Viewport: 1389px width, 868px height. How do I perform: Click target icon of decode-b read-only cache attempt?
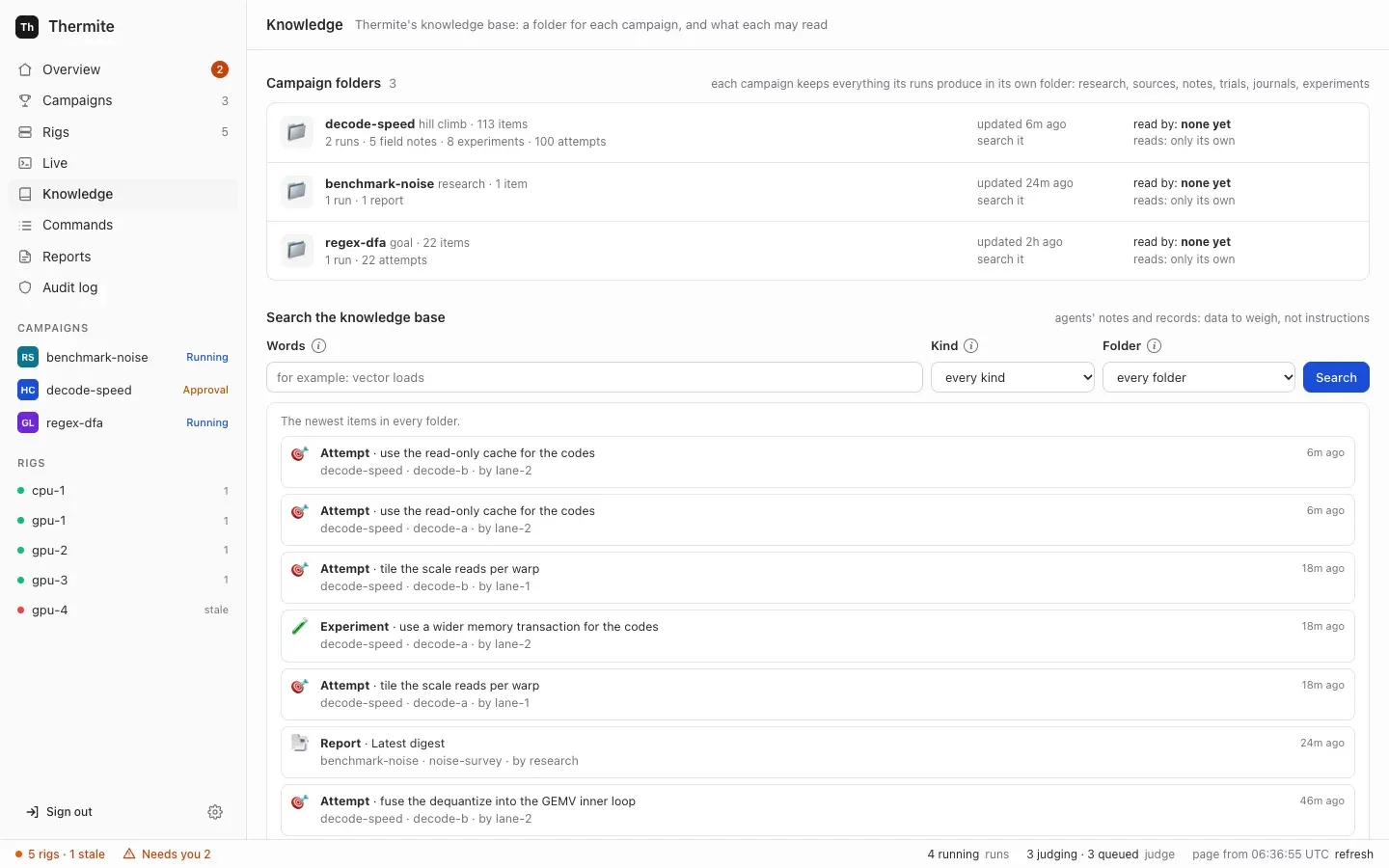pyautogui.click(x=300, y=453)
